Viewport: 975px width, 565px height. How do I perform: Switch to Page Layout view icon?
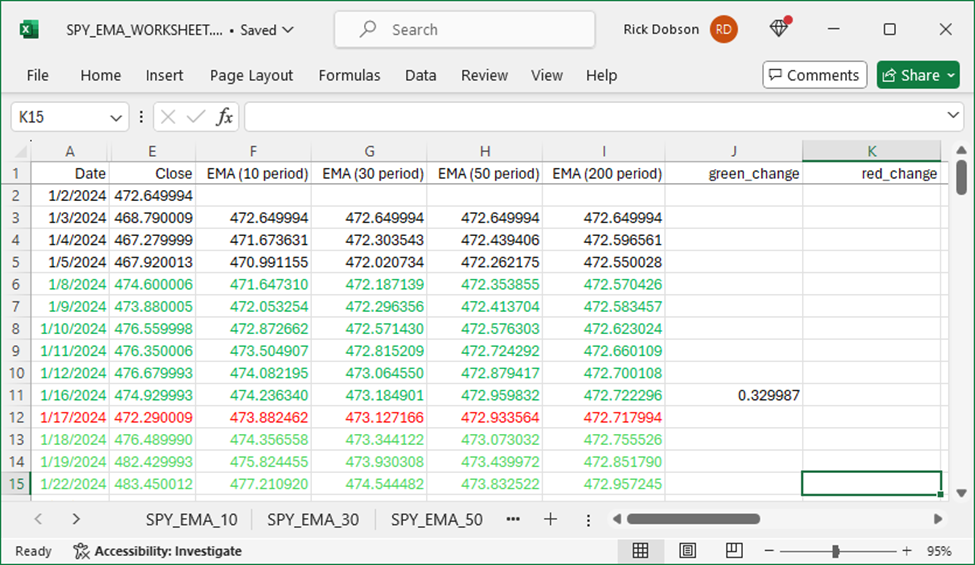[687, 551]
